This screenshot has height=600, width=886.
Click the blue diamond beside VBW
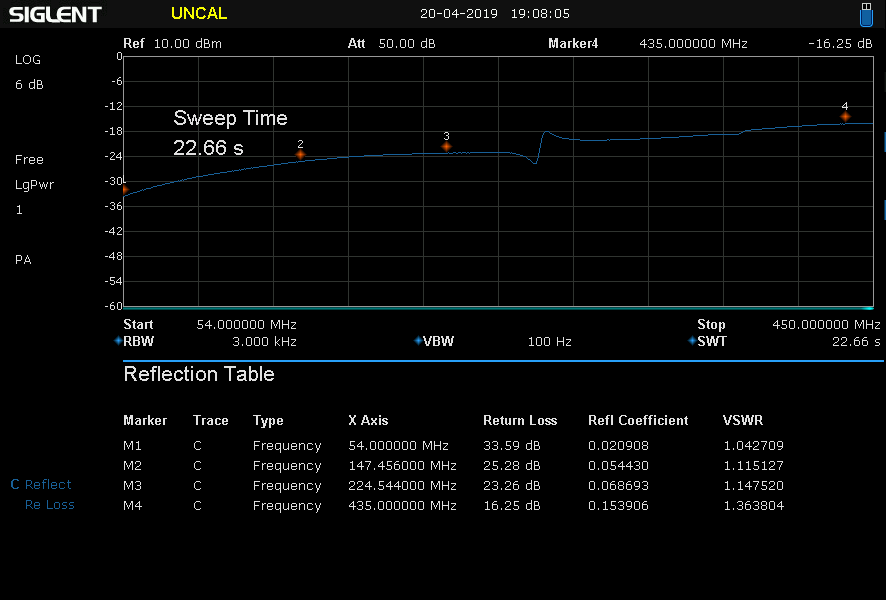click(418, 341)
